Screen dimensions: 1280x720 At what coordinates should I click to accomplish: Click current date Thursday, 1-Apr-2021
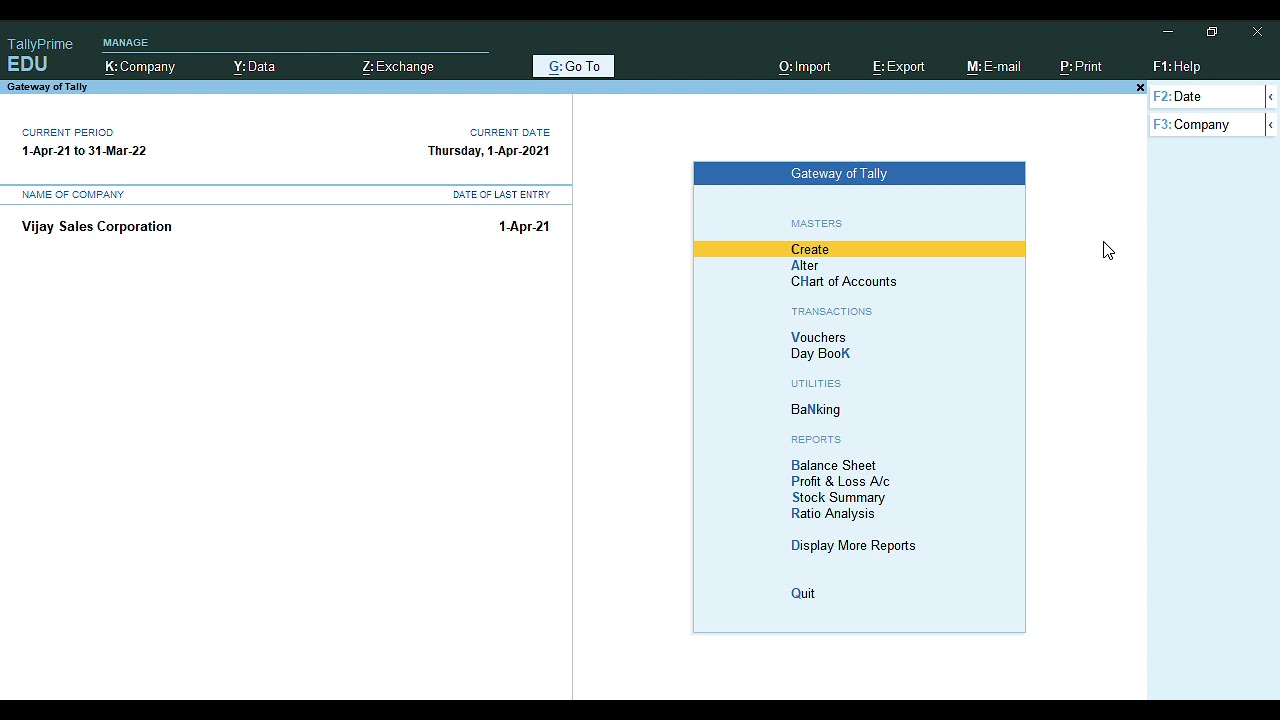pos(489,151)
